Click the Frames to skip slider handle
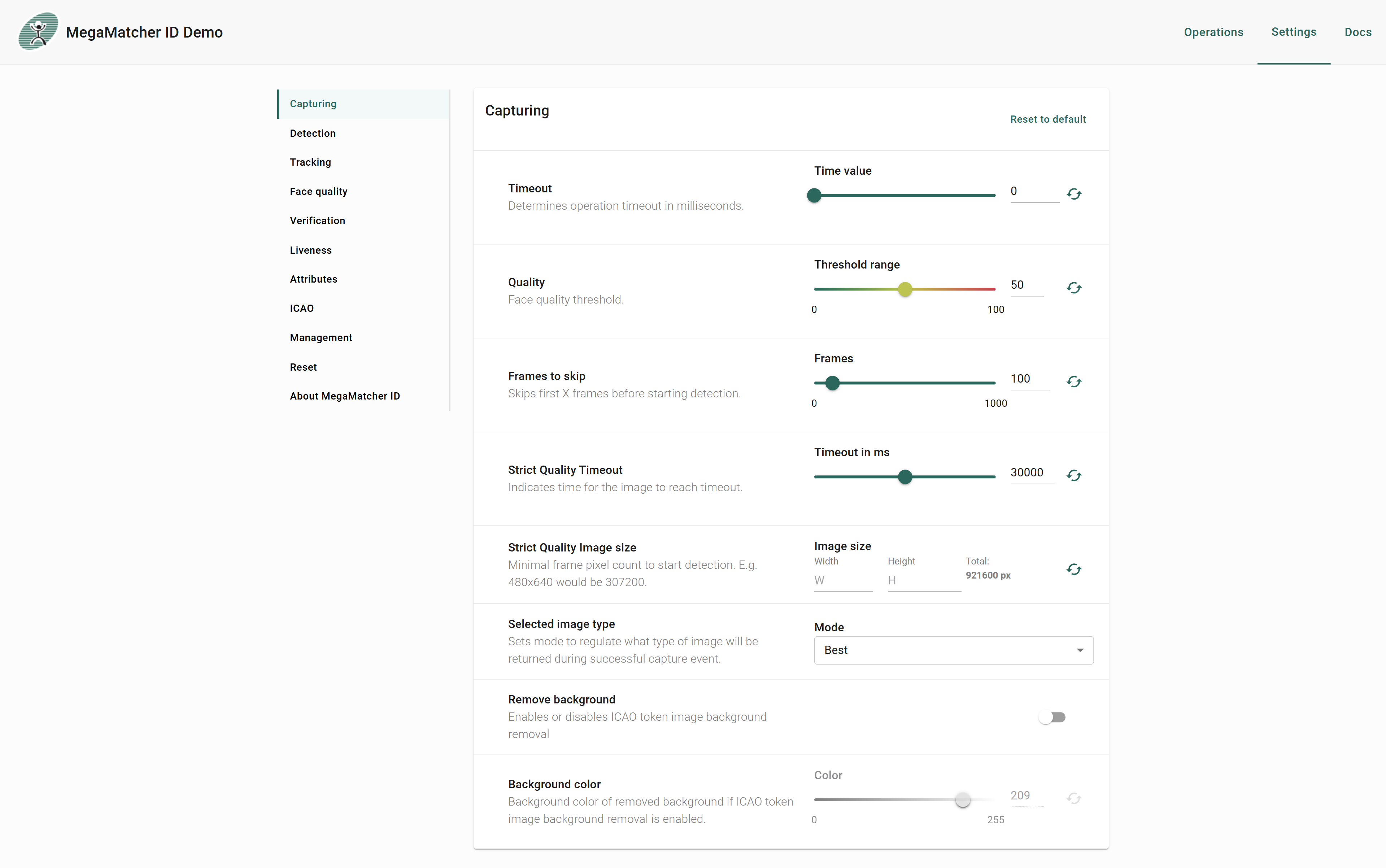This screenshot has width=1386, height=868. click(x=833, y=383)
